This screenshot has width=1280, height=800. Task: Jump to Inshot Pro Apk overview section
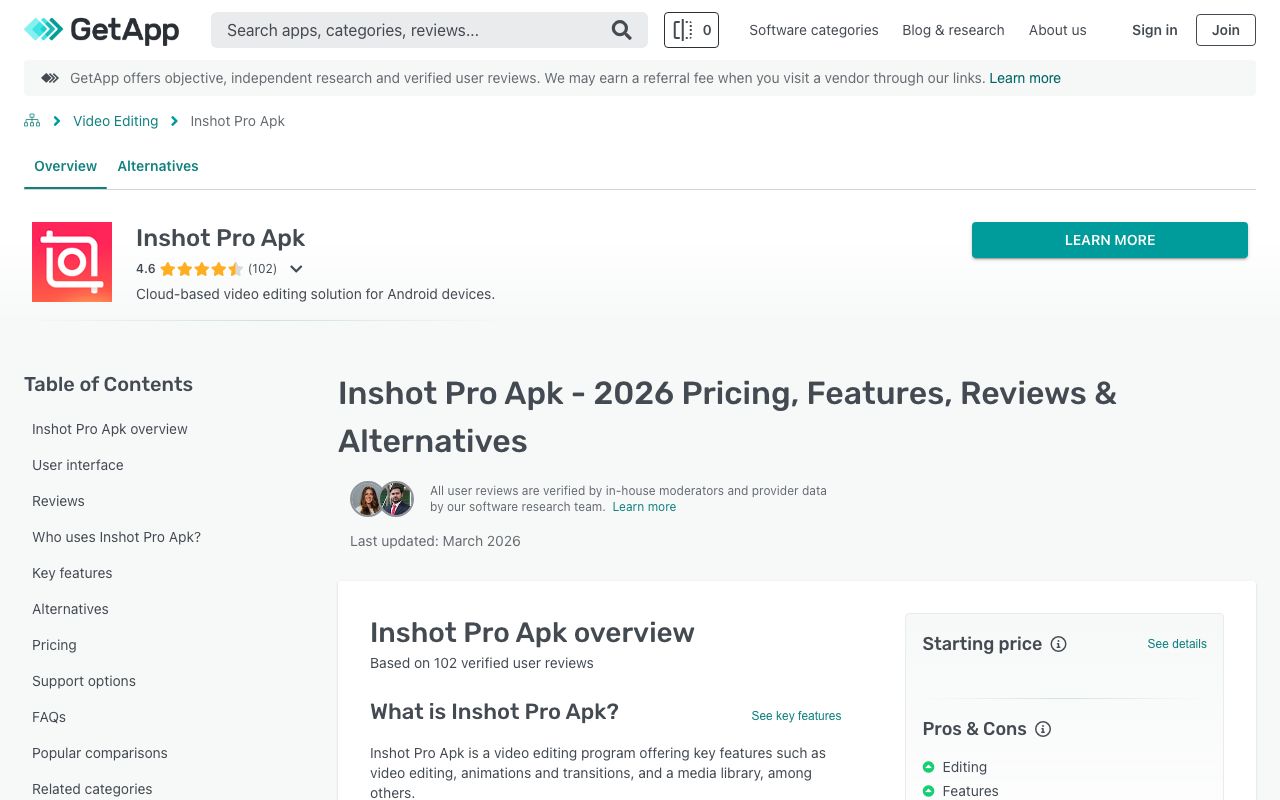tap(110, 429)
